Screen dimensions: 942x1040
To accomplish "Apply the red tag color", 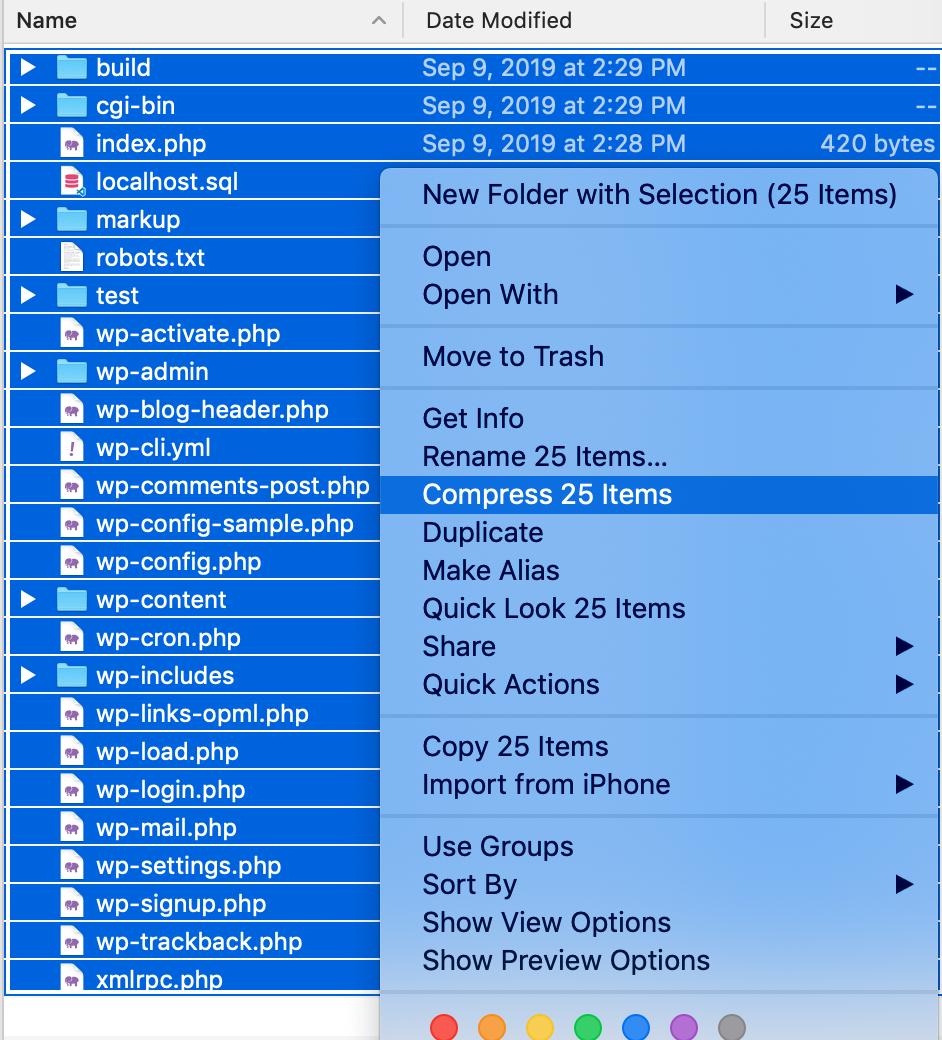I will [444, 1027].
